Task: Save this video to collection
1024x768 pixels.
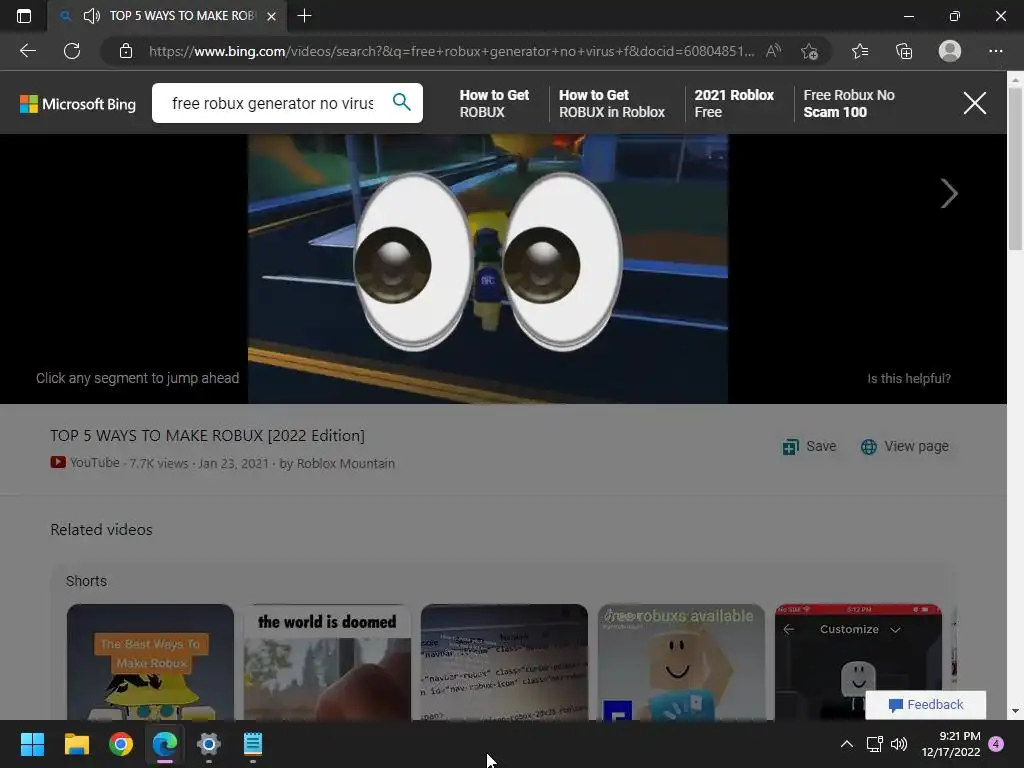Action: (809, 446)
